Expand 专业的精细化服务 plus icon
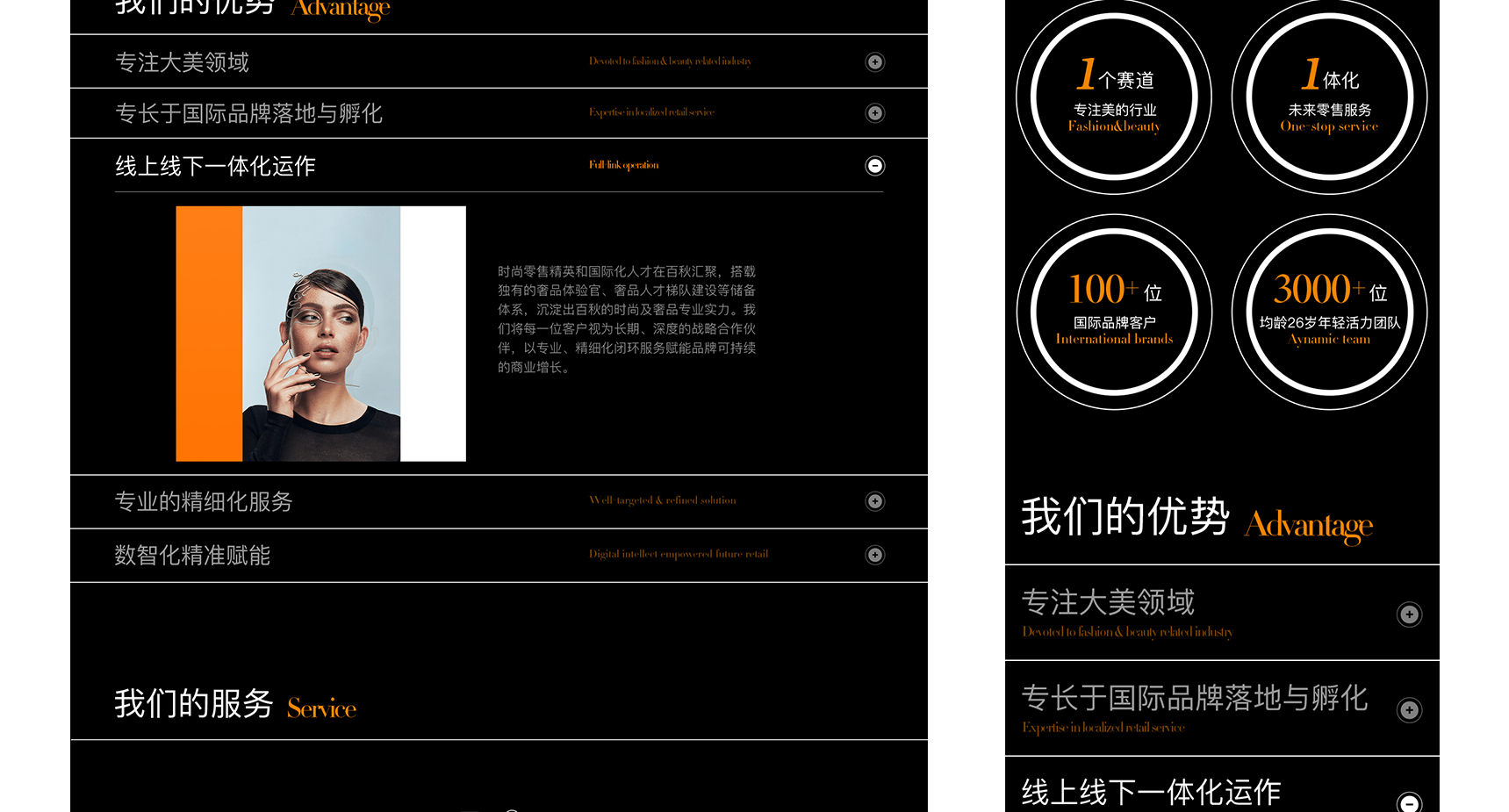 (875, 501)
